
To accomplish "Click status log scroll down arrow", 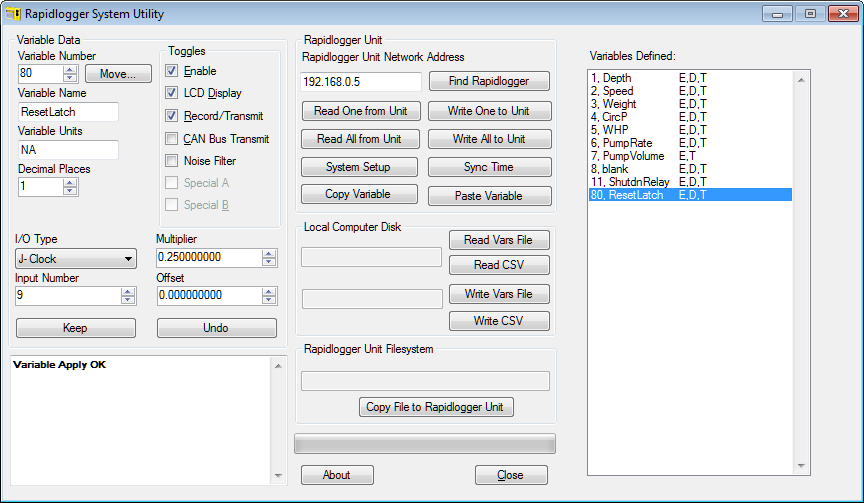I will (x=278, y=475).
